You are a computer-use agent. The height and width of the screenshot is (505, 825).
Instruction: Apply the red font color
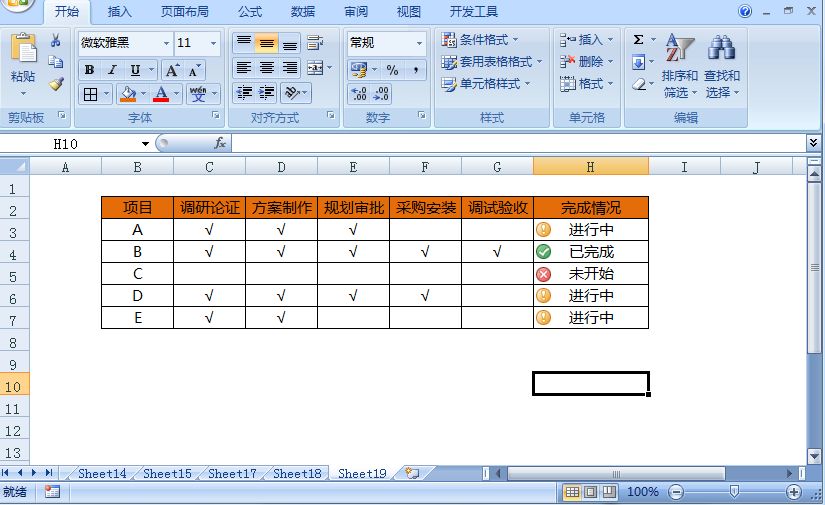pos(161,94)
